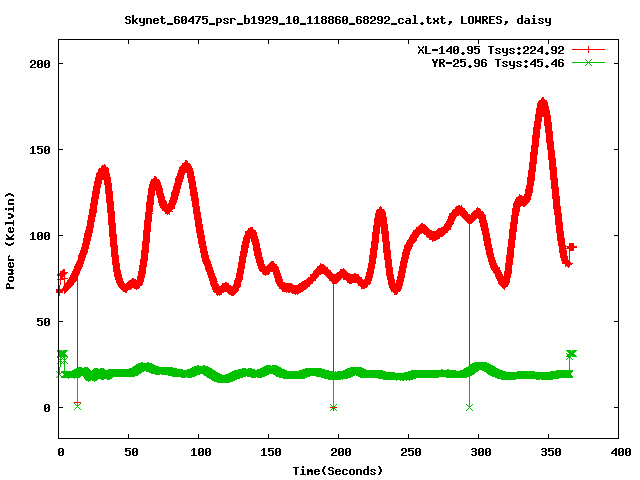Click the plot title Skynet_60475_psr_b1929 cal.txt
Viewport: 640px width, 480px height.
pos(338,20)
